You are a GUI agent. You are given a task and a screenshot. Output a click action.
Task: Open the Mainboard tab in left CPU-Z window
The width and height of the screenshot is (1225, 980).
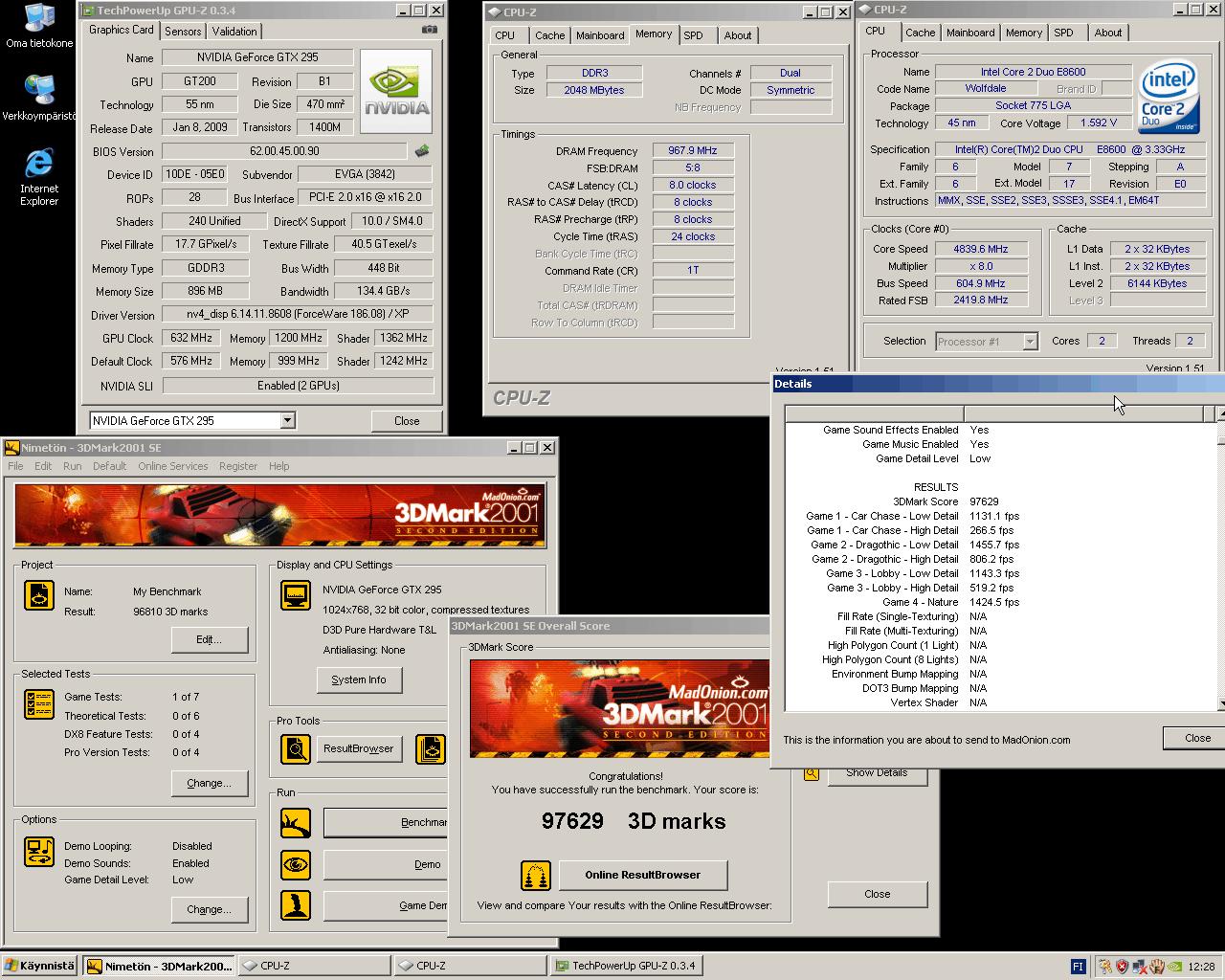600,35
